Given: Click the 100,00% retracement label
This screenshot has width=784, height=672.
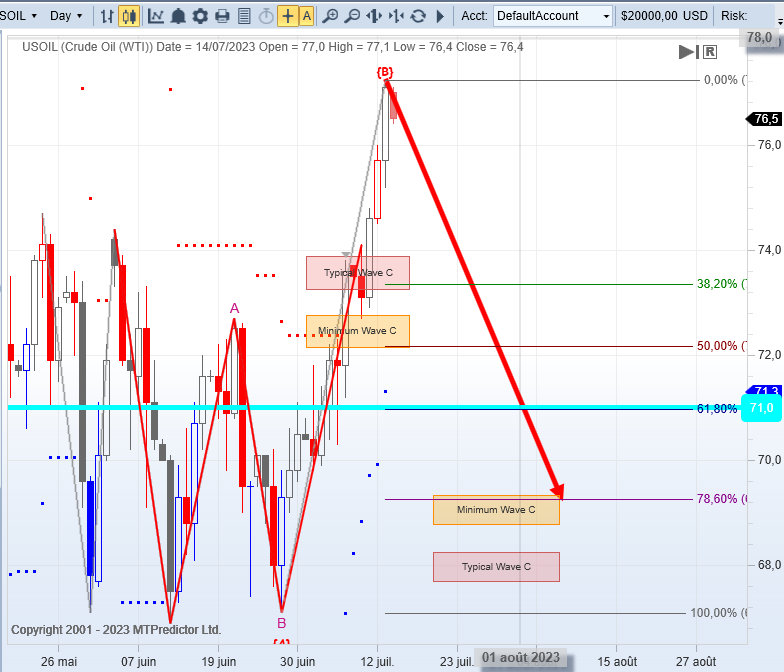Looking at the screenshot, I should pyautogui.click(x=718, y=613).
